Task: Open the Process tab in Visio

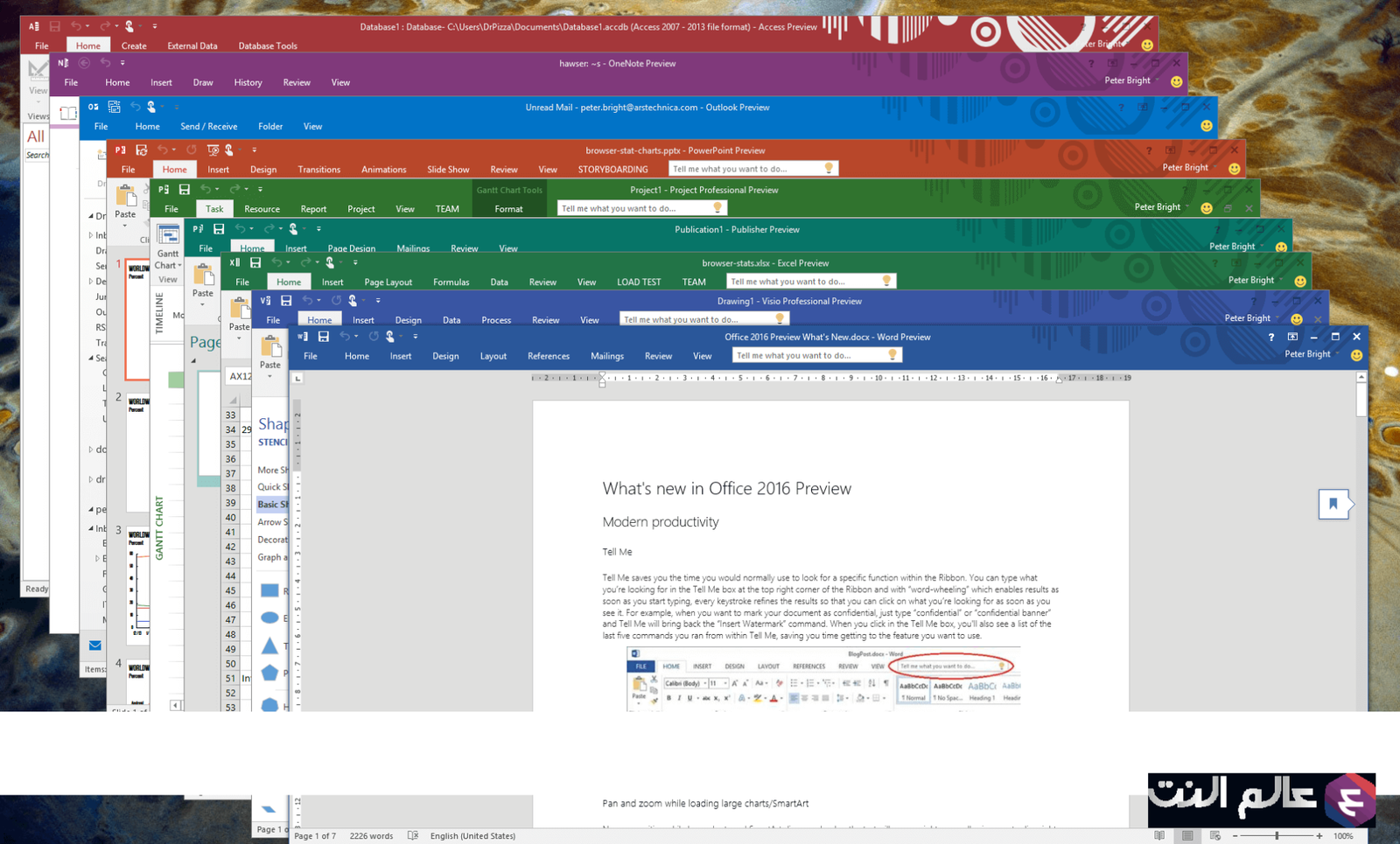Action: 496,320
